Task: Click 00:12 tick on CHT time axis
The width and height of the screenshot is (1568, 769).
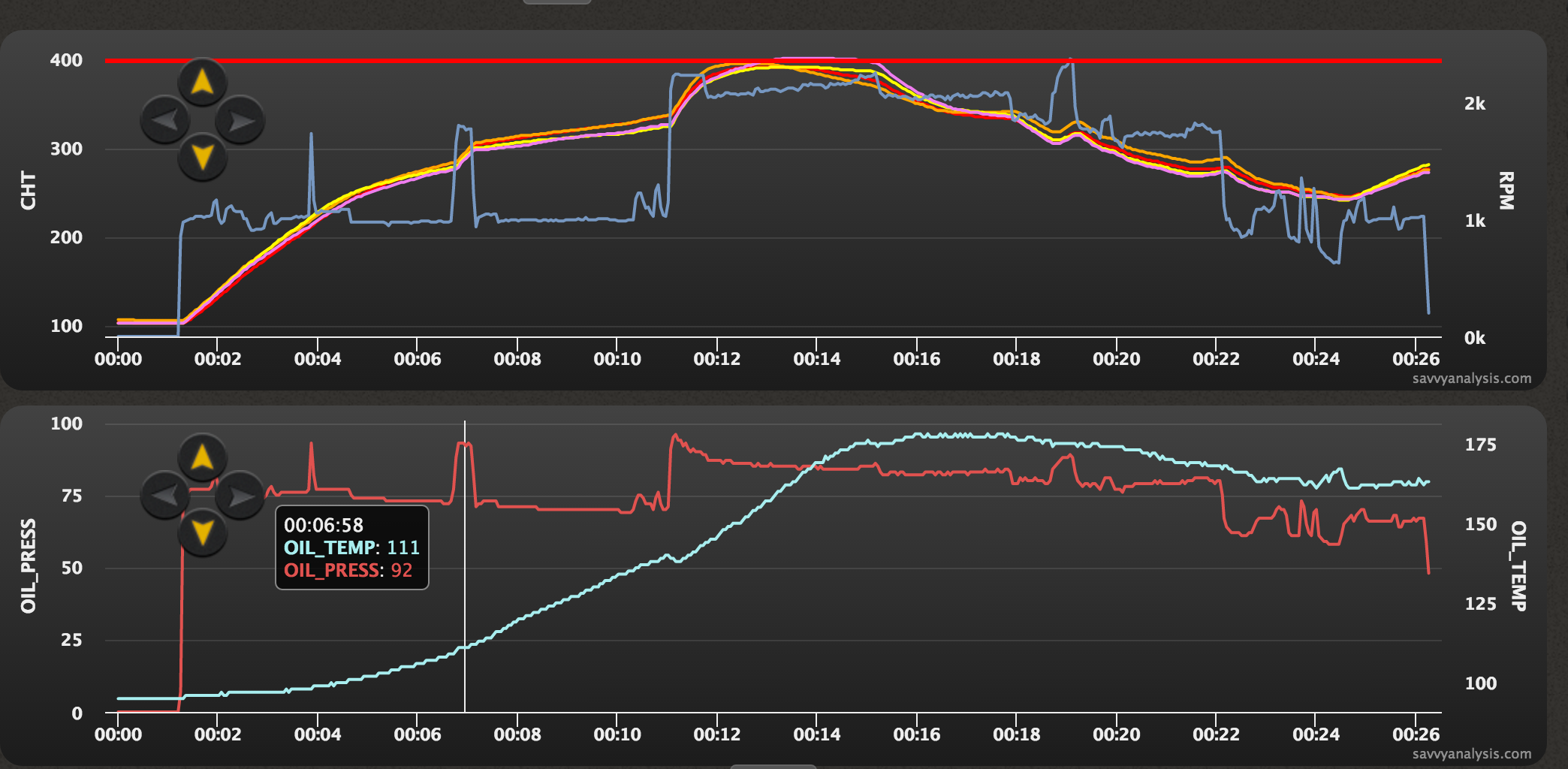Action: pos(716,359)
